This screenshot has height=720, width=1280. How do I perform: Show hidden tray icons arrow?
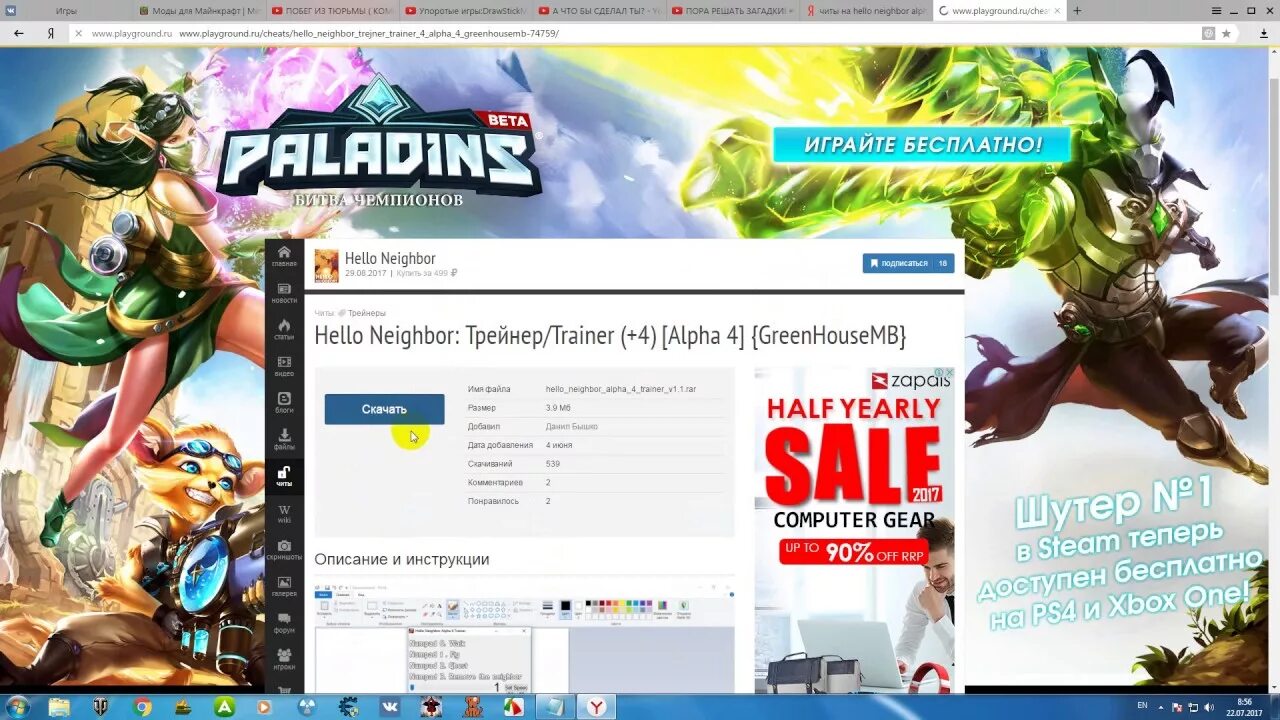(1160, 707)
